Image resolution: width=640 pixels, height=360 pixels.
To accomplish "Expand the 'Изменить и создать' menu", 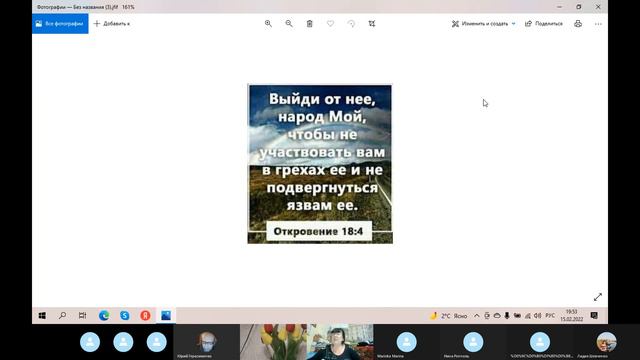I will click(x=483, y=24).
